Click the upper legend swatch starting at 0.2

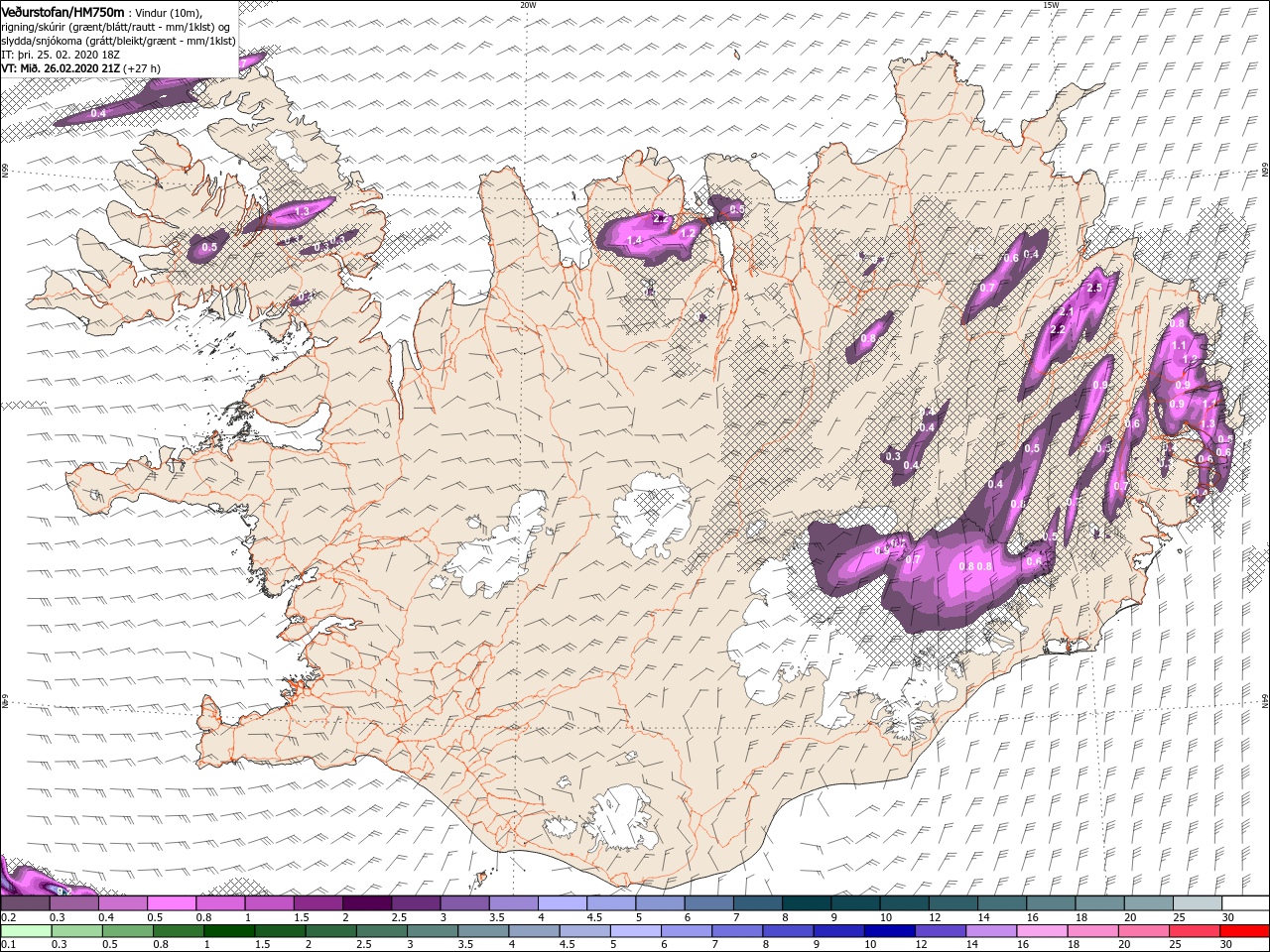(25, 903)
